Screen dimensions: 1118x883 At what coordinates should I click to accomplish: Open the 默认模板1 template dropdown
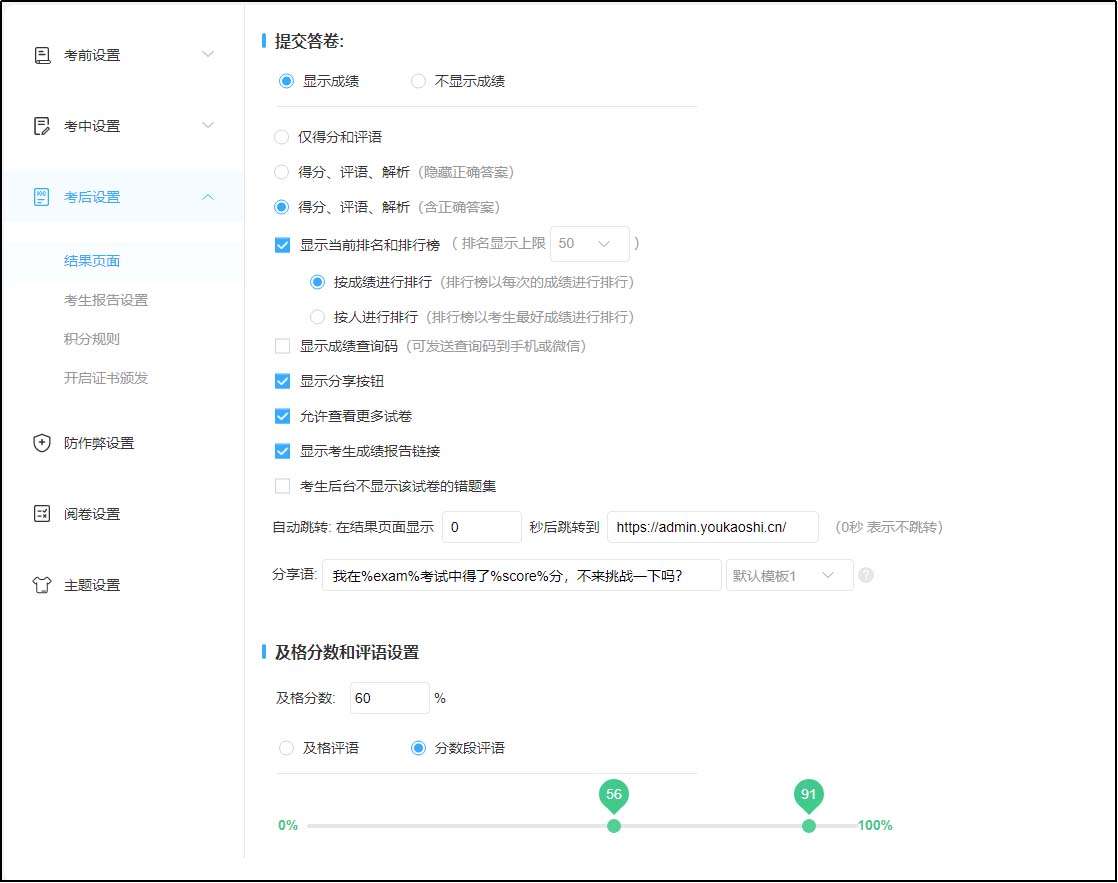789,574
